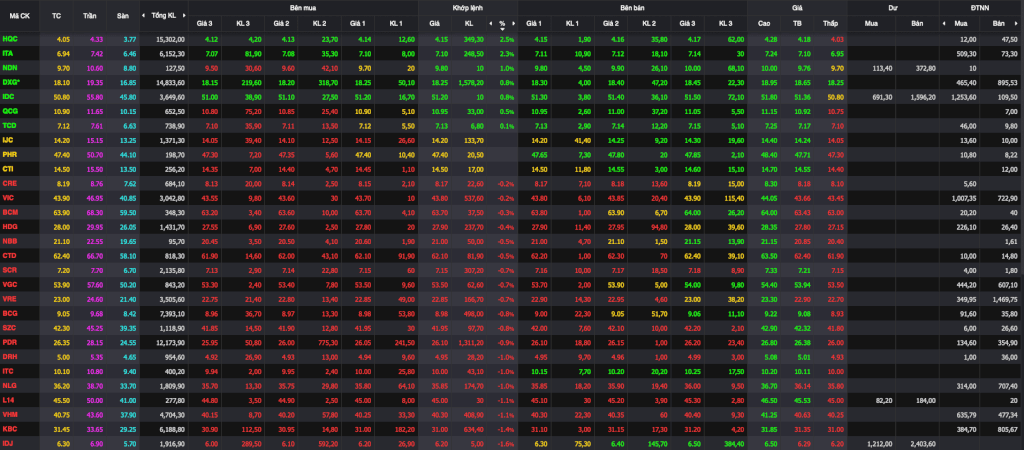Open the CTD stock symbol
Viewport: 1024px width, 450px height.
(10, 255)
